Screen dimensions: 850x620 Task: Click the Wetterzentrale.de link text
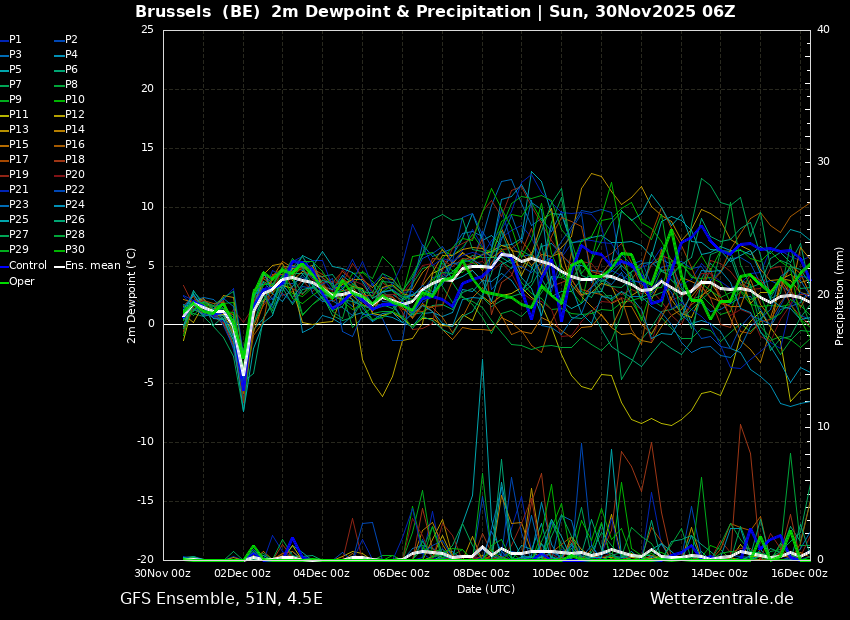(x=721, y=599)
